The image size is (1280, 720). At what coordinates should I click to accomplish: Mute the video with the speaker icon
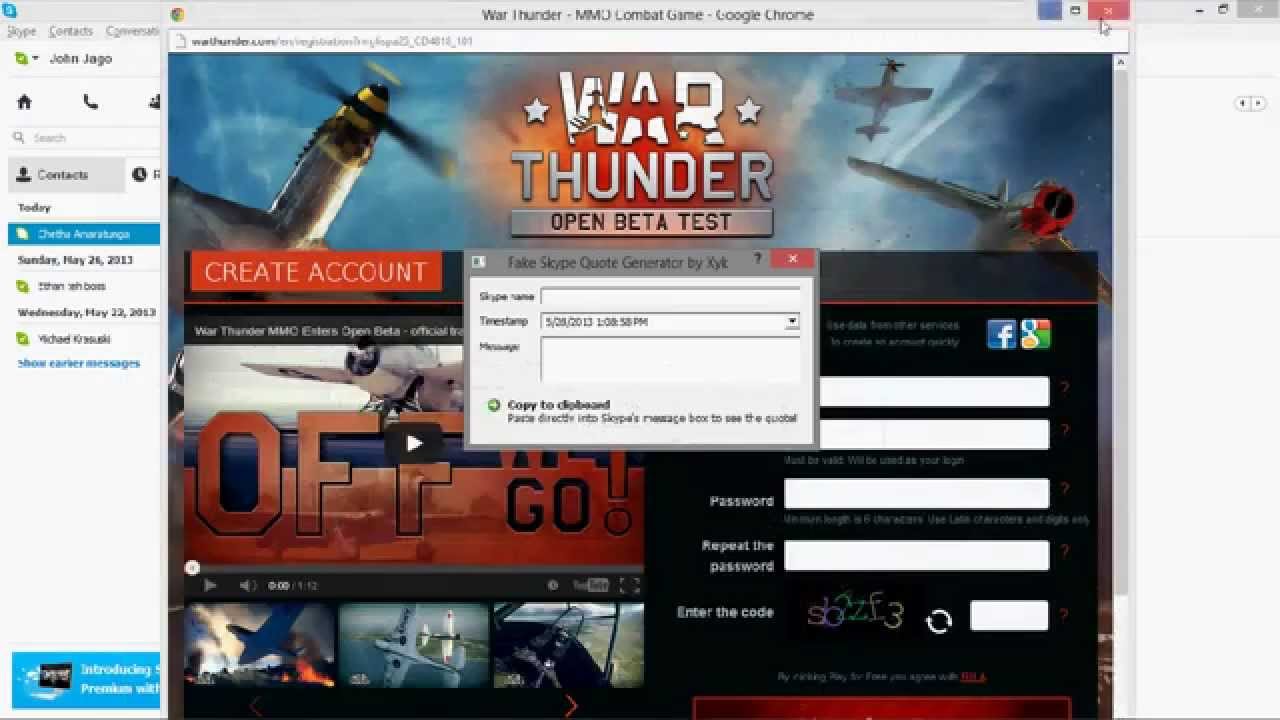pyautogui.click(x=248, y=585)
